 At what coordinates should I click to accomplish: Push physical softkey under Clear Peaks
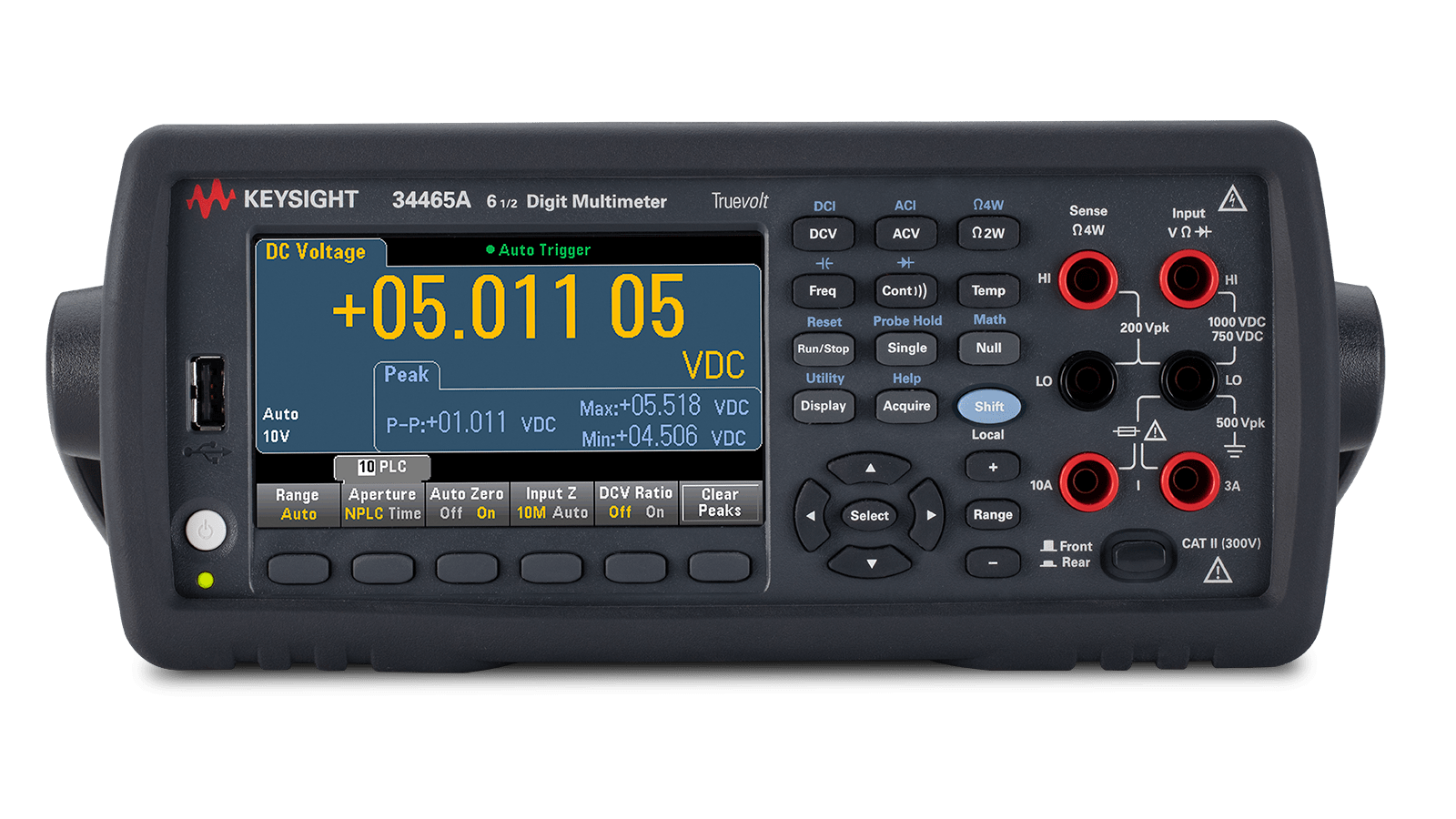(x=720, y=567)
